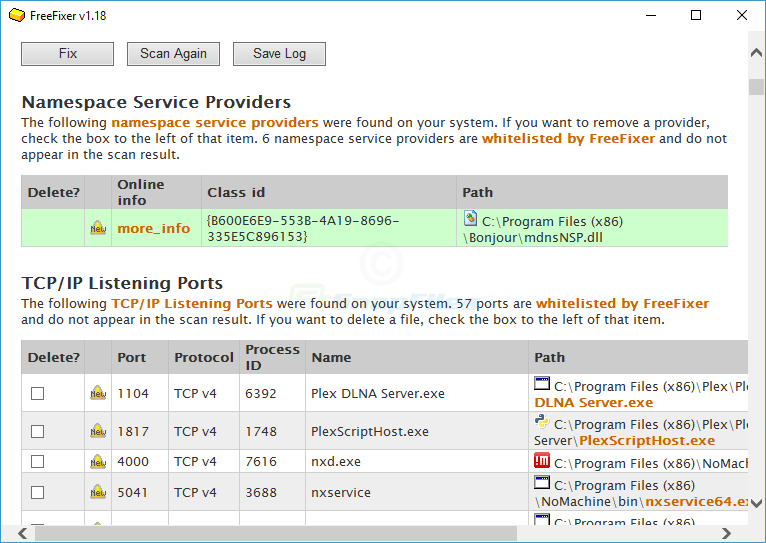Click the Process ID column header
Image resolution: width=766 pixels, height=543 pixels.
(272, 357)
